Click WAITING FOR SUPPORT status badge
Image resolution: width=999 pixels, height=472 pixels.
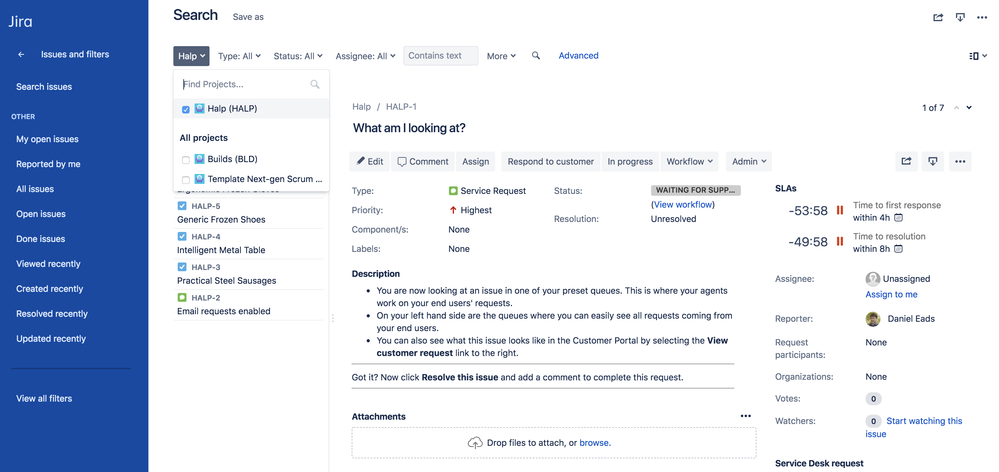pyautogui.click(x=696, y=190)
